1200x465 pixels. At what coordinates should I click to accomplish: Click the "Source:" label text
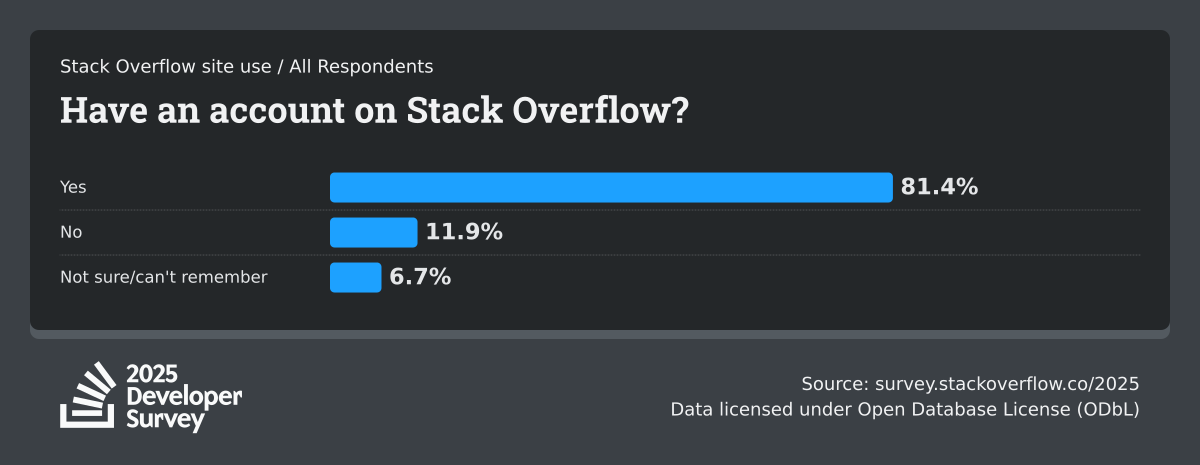[x=835, y=384]
